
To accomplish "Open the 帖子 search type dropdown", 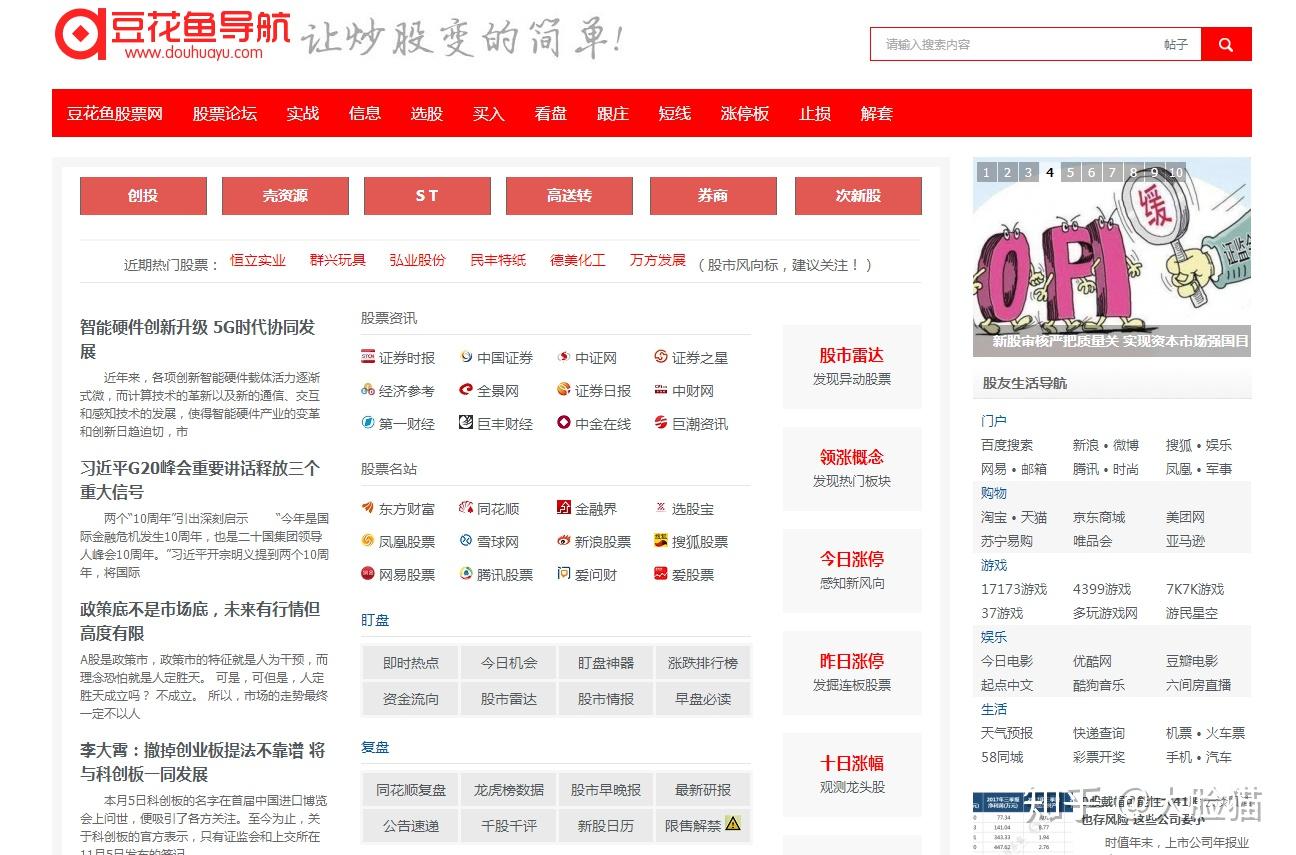I will 1176,44.
